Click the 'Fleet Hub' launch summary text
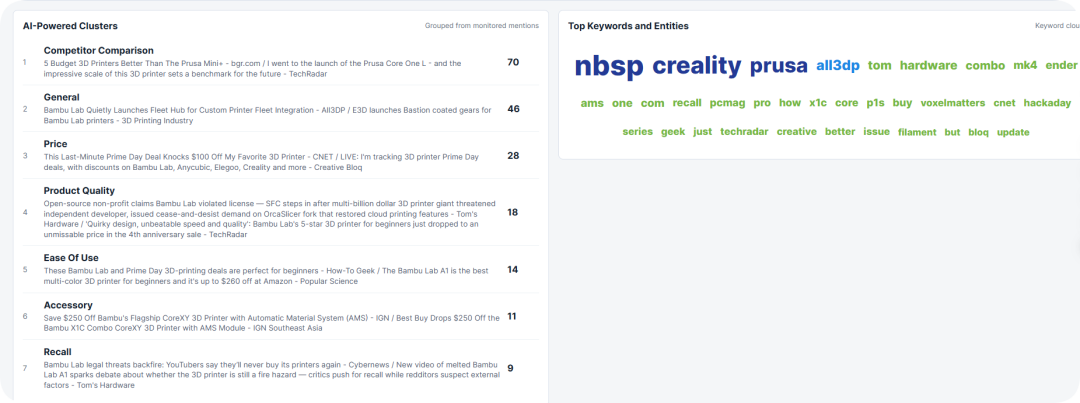Viewport: 1080px width, 403px height. [267, 115]
